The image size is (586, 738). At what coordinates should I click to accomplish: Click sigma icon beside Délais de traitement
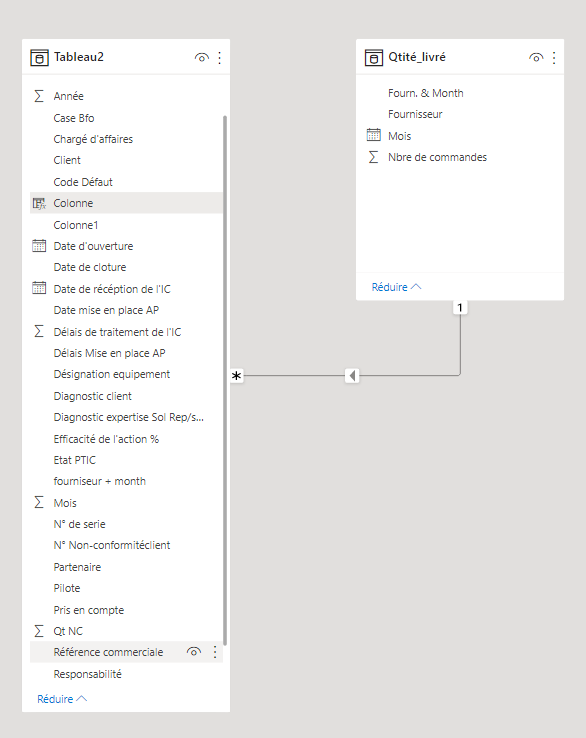coord(39,331)
